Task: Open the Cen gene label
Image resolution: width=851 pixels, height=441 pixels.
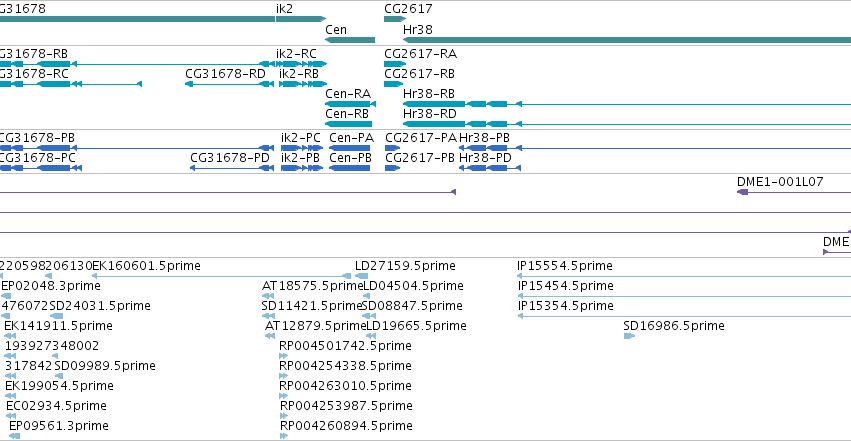Action: [336, 30]
